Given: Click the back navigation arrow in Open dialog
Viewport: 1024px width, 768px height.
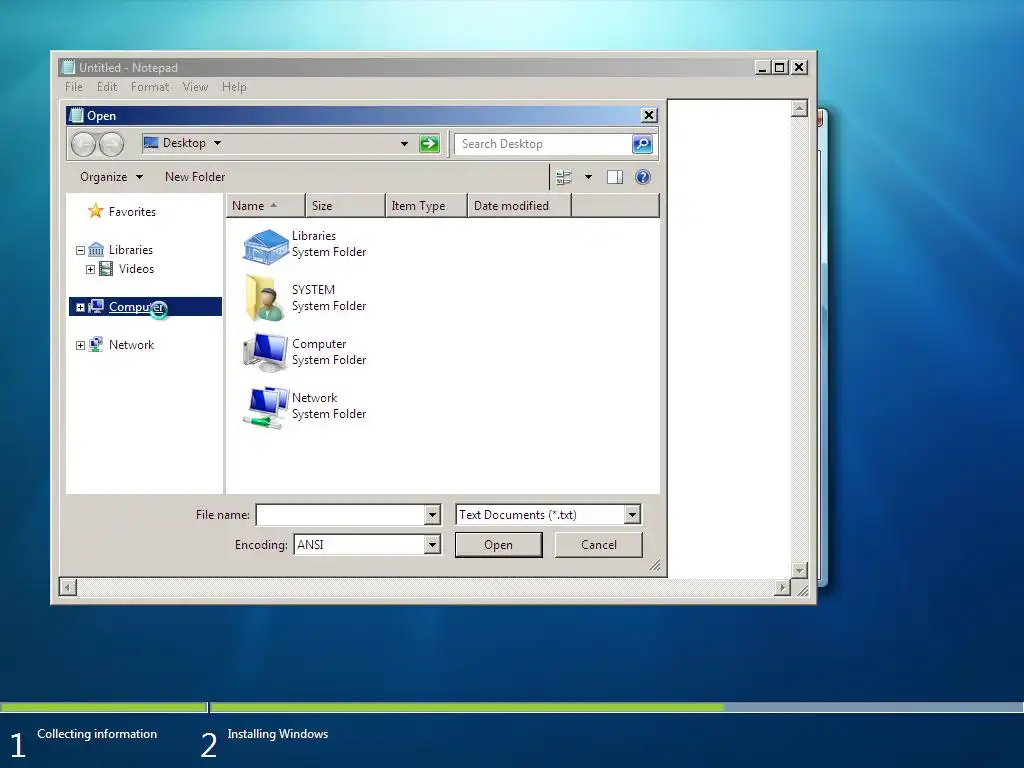Looking at the screenshot, I should (83, 144).
